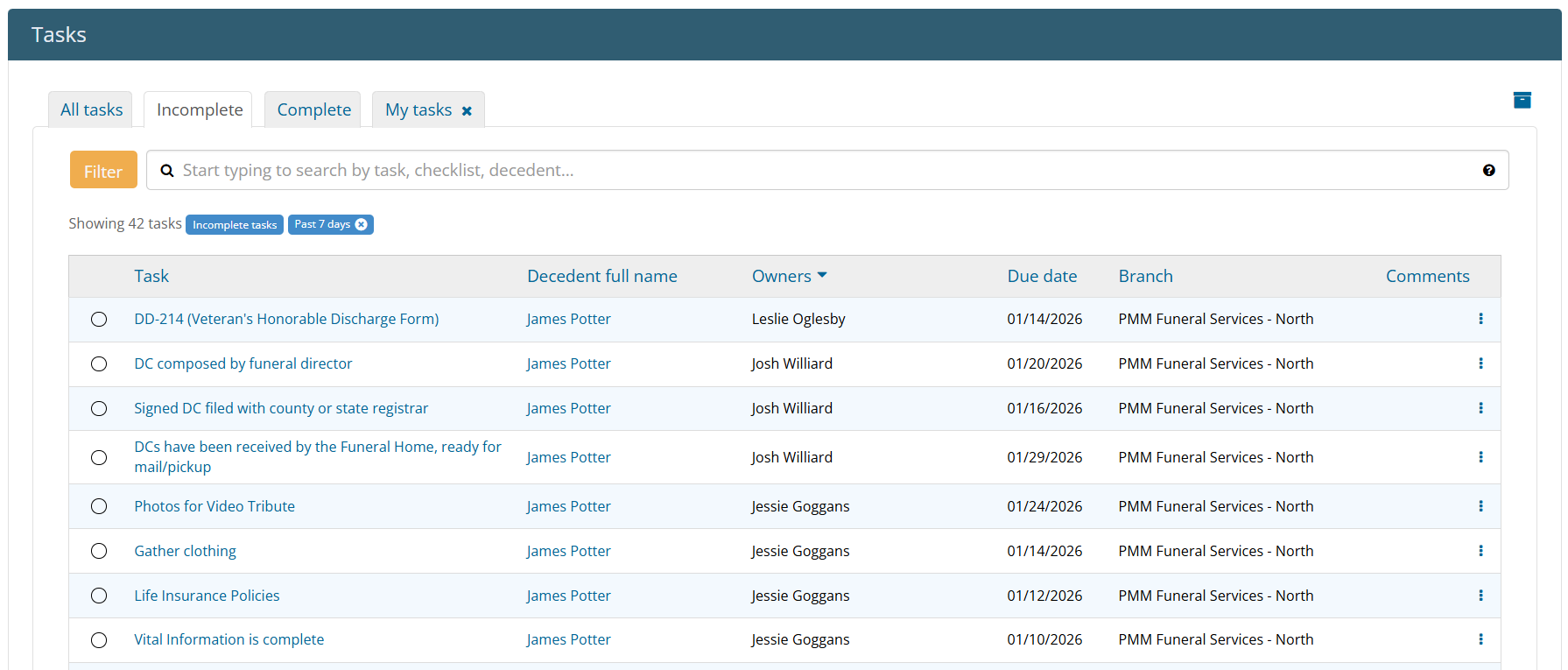Toggle completion circle for Vital Information task
The width and height of the screenshot is (1568, 670).
pyautogui.click(x=99, y=640)
